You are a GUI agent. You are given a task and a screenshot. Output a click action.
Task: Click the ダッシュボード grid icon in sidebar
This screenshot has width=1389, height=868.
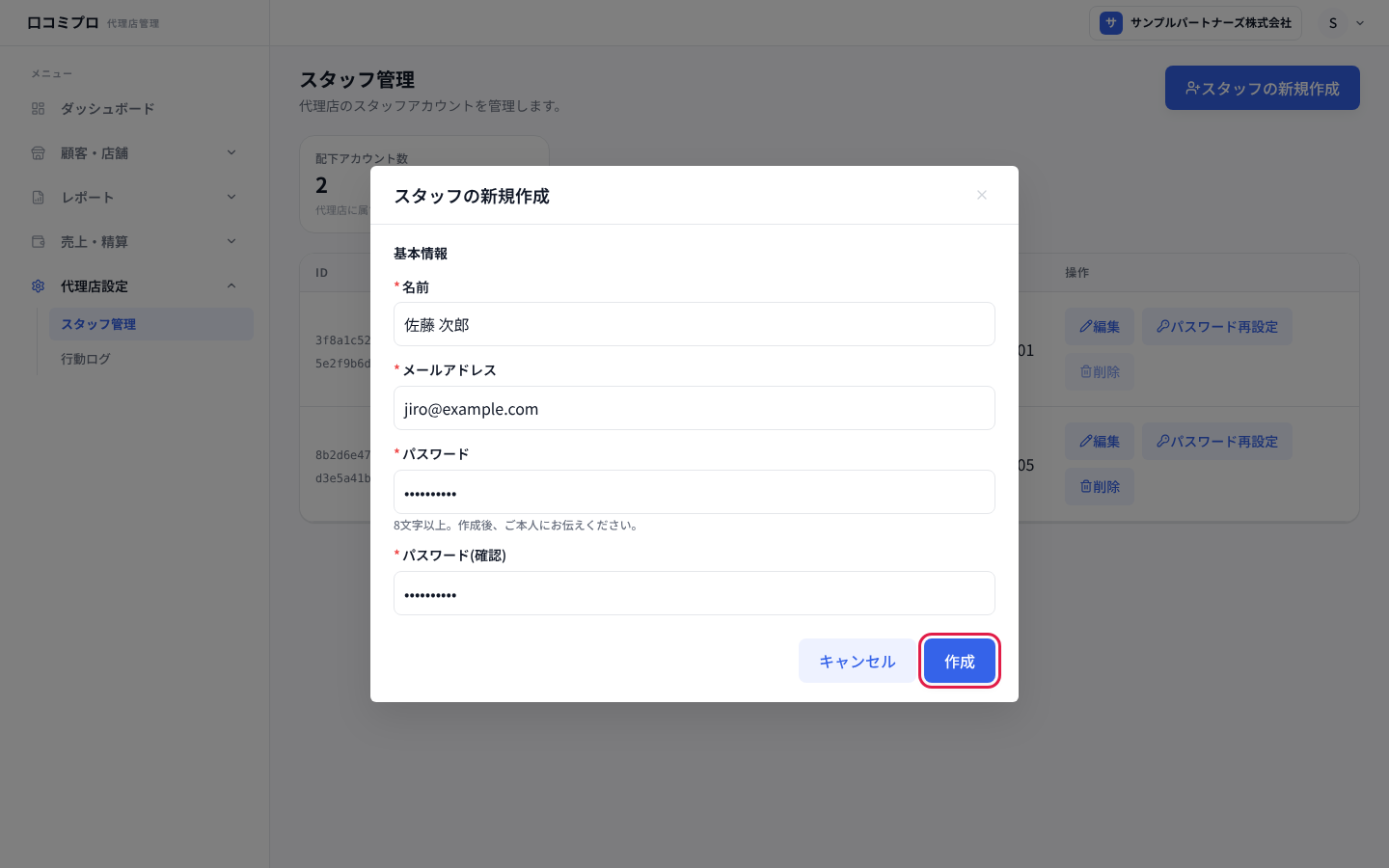tap(39, 109)
